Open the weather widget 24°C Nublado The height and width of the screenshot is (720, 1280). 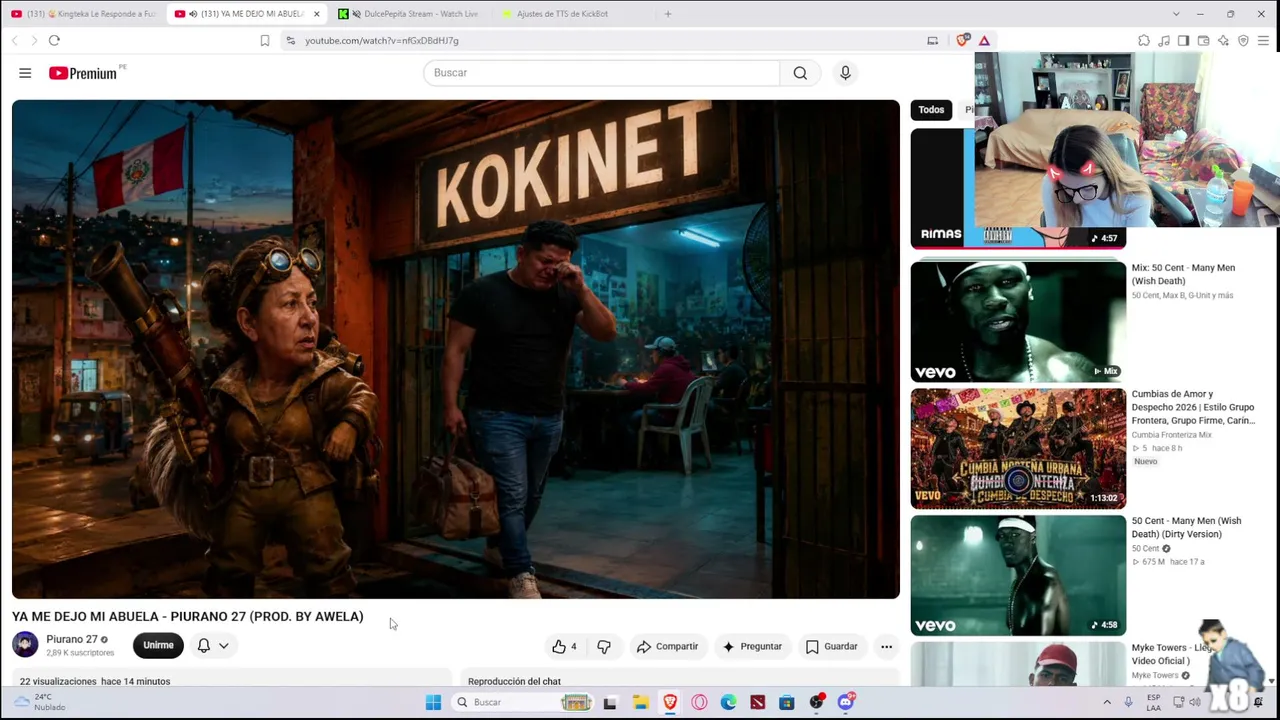point(40,702)
